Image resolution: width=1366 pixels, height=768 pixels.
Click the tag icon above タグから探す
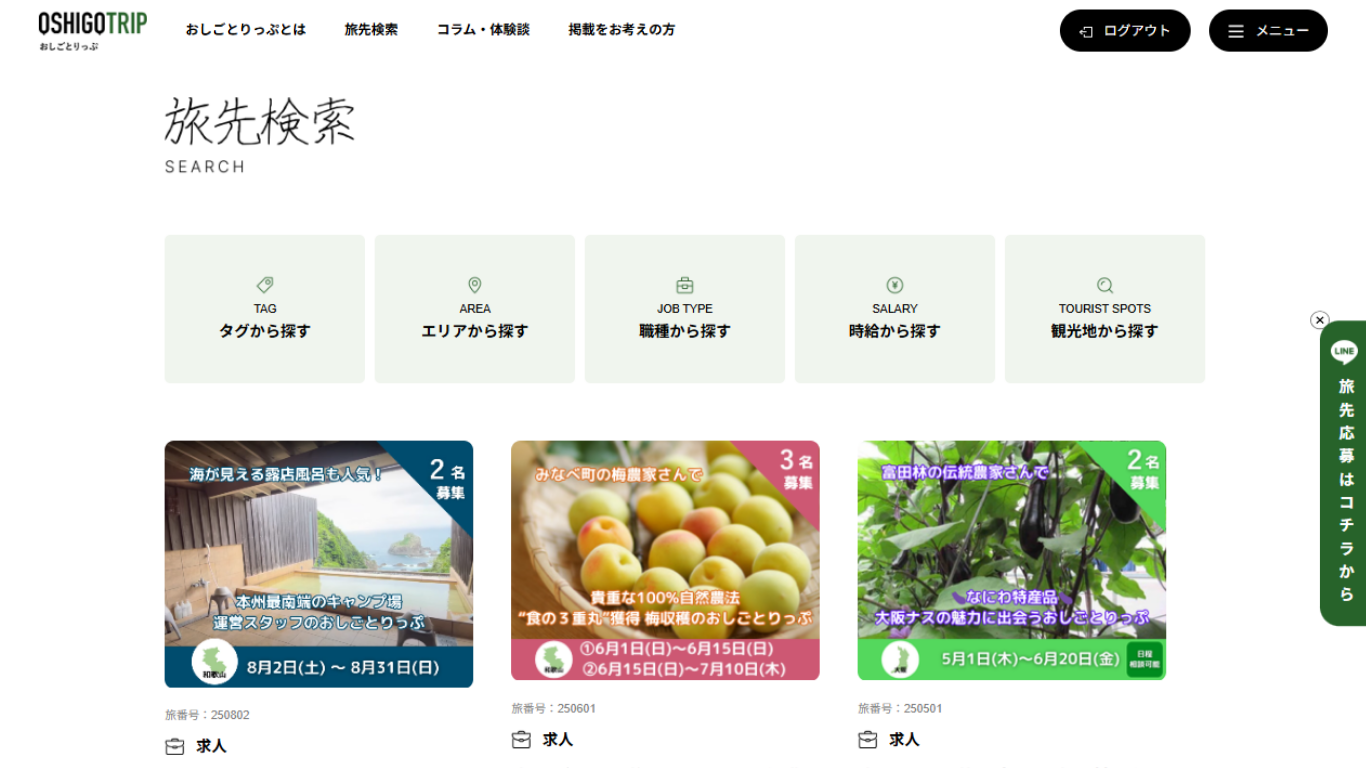[265, 285]
